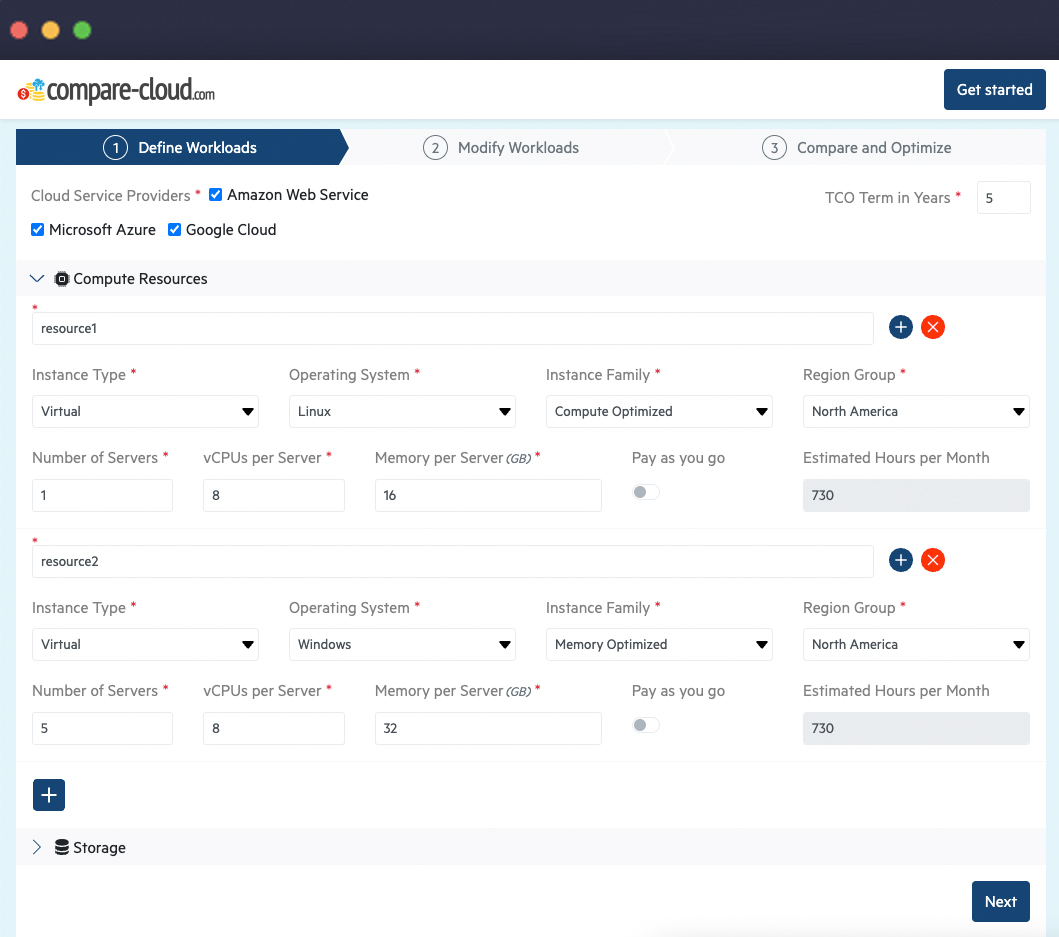
Task: Expand the Storage section chevron
Action: click(37, 848)
